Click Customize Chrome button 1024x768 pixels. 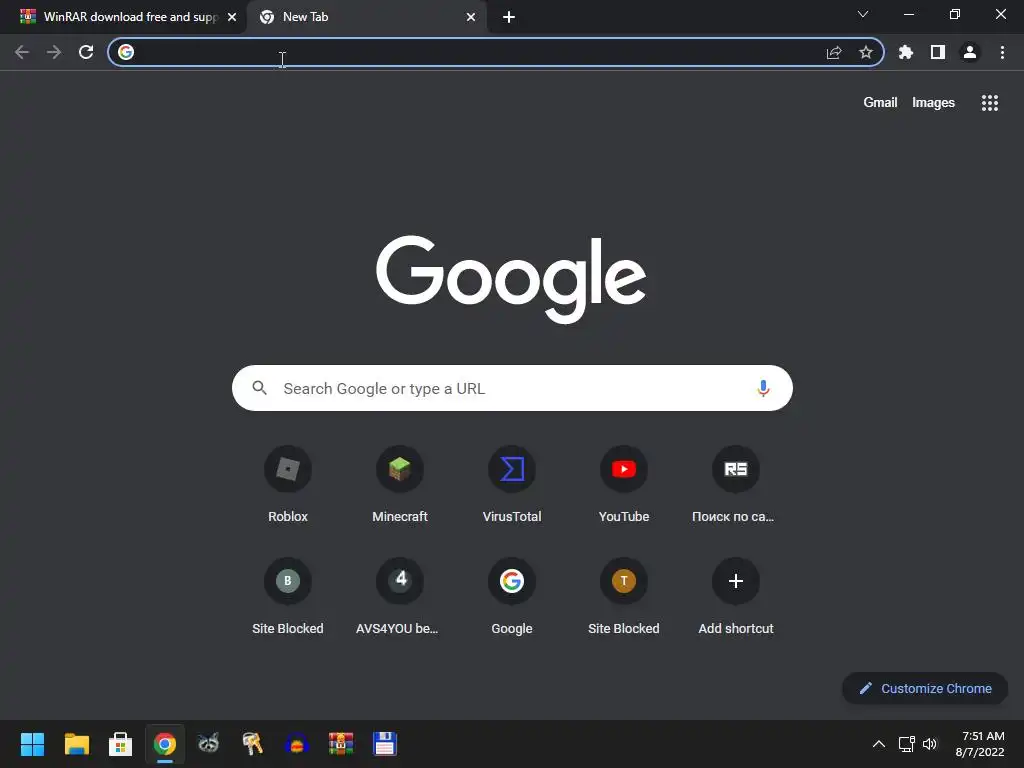point(925,688)
